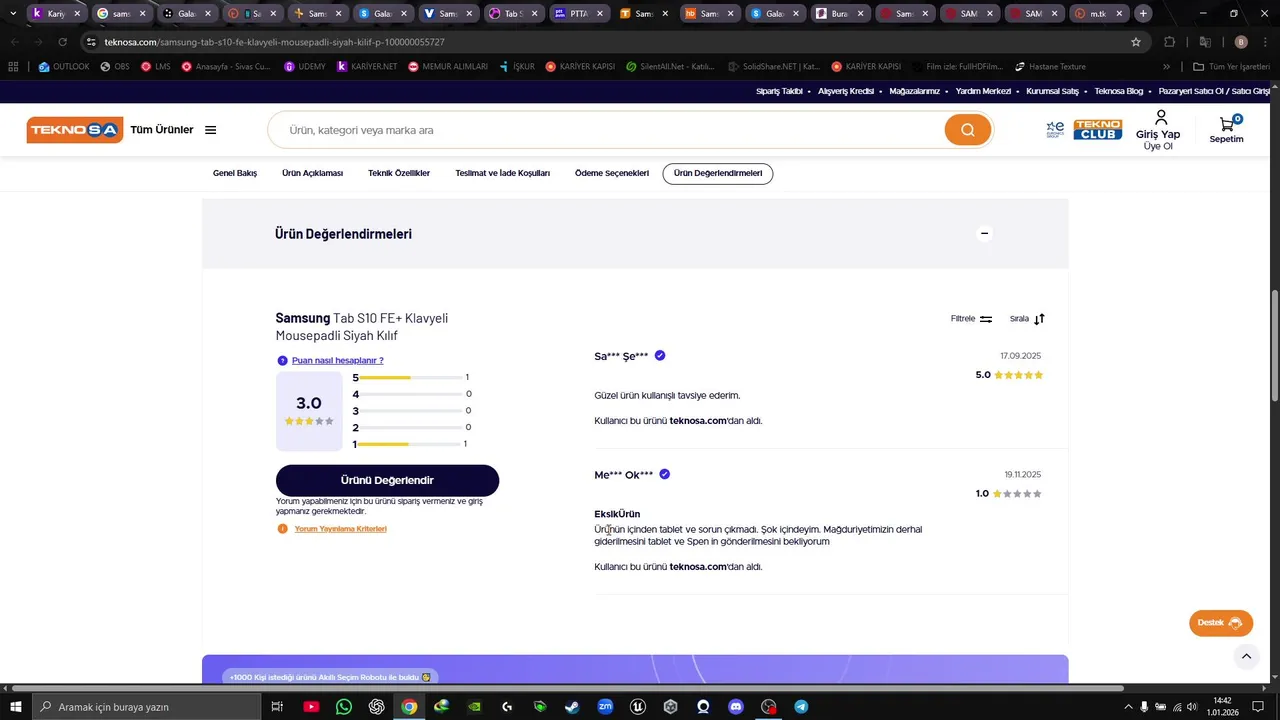Open the Tekno Club logo link
Screen dimensions: 1280x720
(1097, 130)
